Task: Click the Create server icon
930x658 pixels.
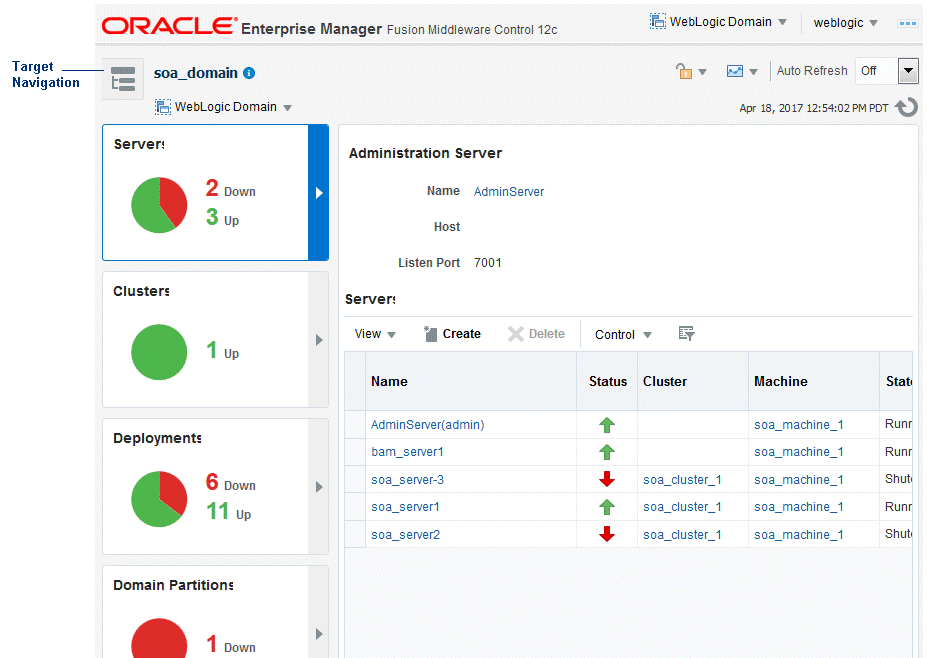Action: tap(431, 334)
